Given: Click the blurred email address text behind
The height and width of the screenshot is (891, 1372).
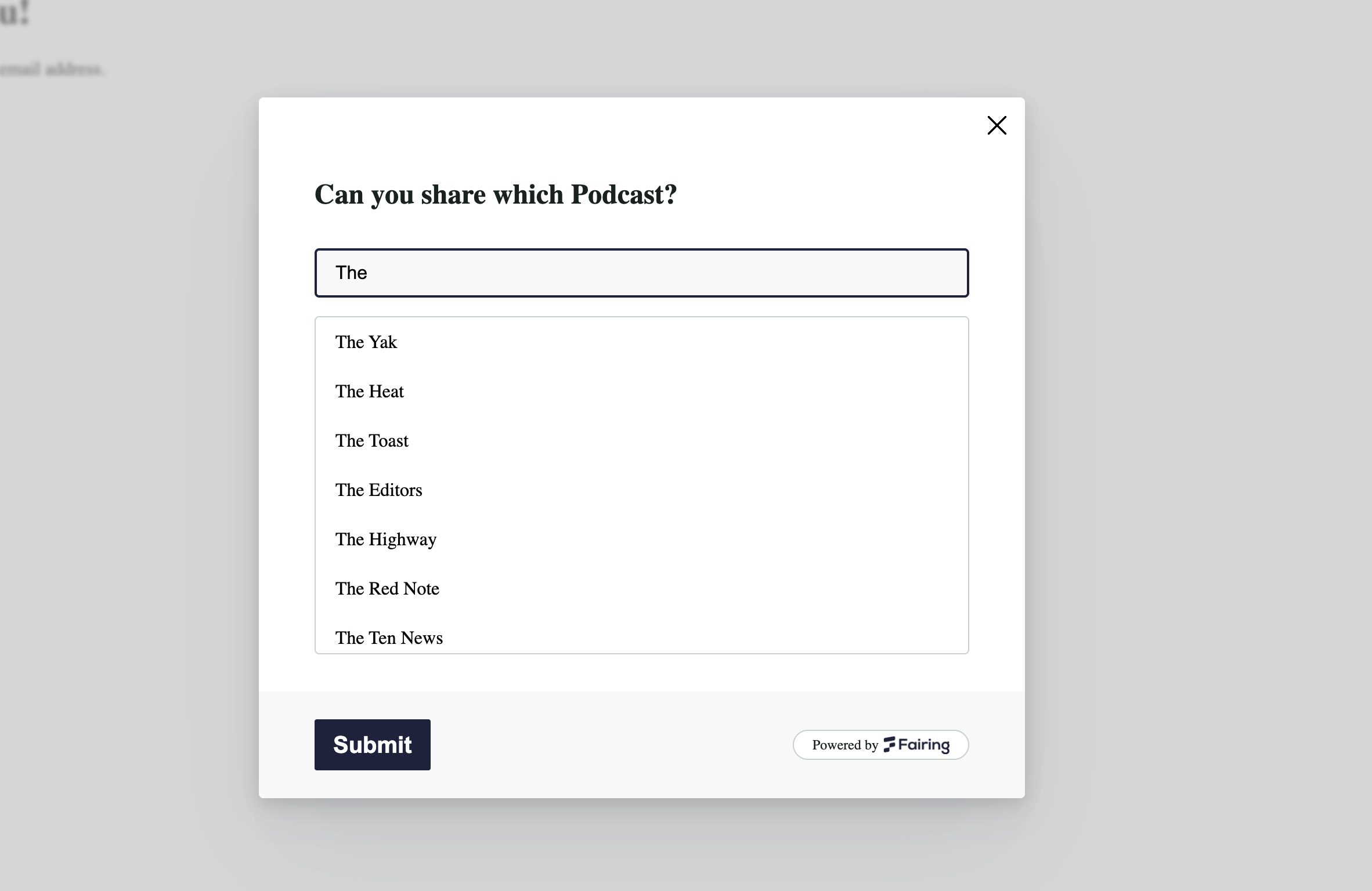Looking at the screenshot, I should (52, 70).
